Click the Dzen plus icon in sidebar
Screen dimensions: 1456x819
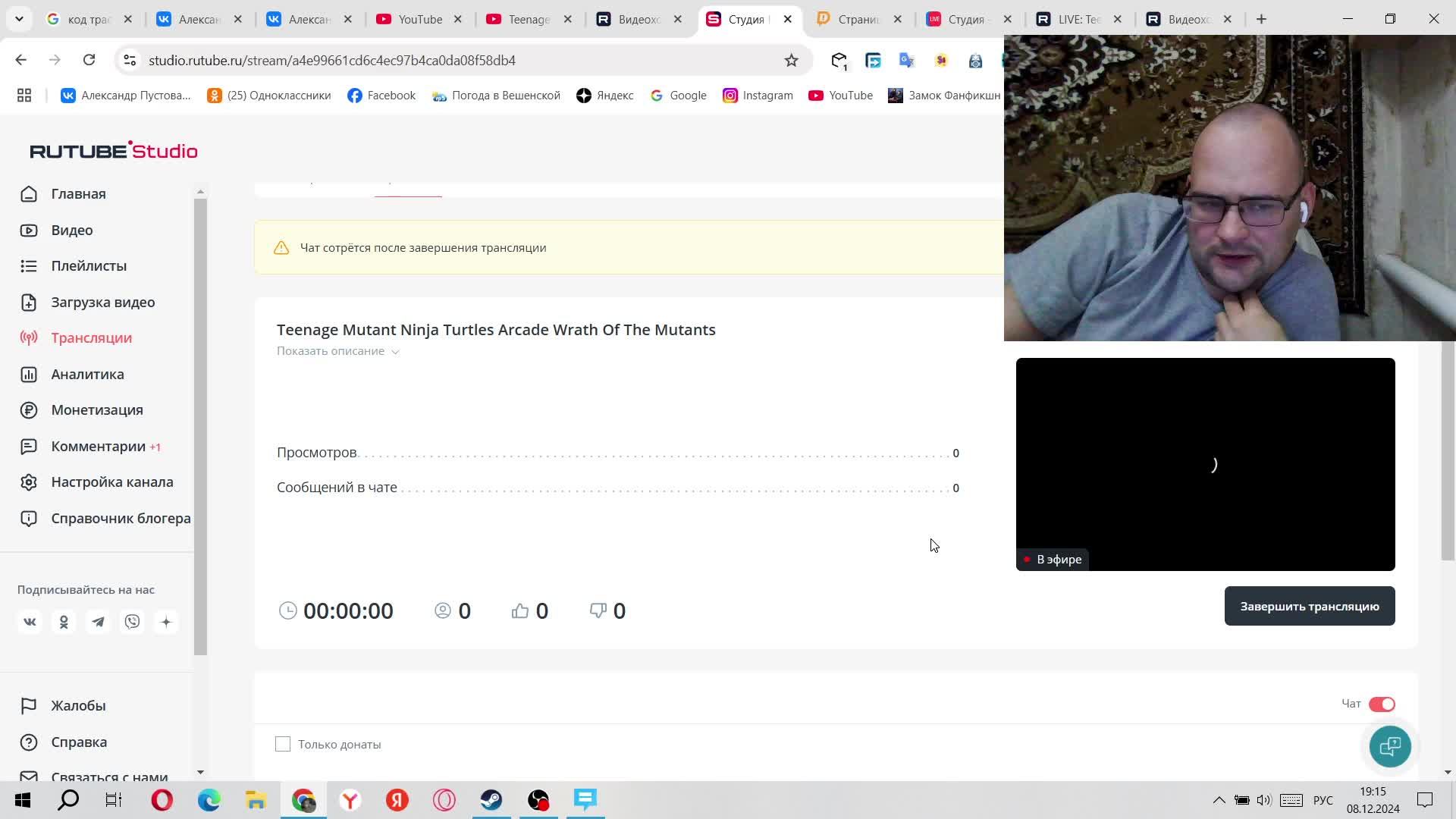[x=166, y=622]
